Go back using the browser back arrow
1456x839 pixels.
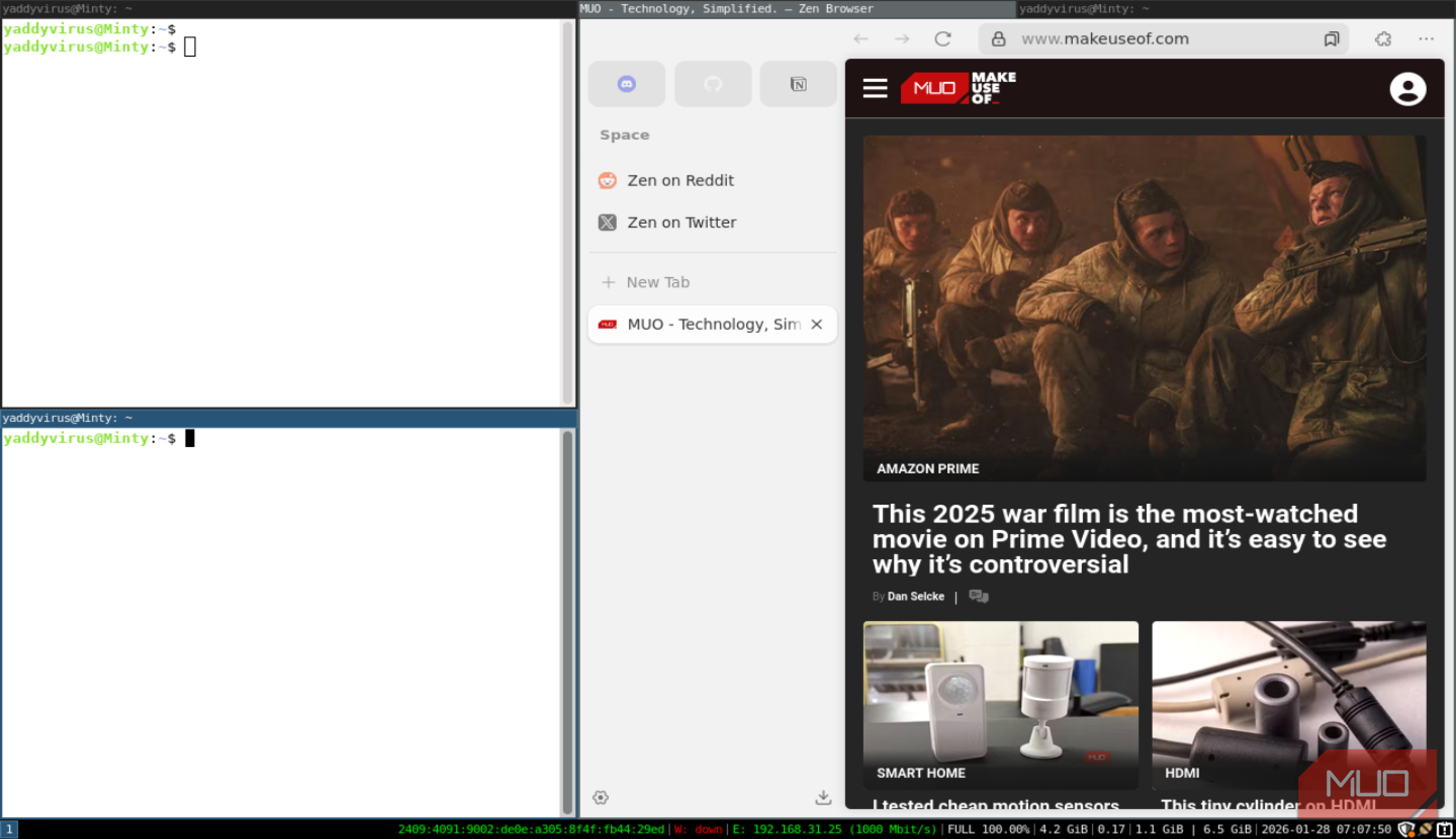click(860, 38)
